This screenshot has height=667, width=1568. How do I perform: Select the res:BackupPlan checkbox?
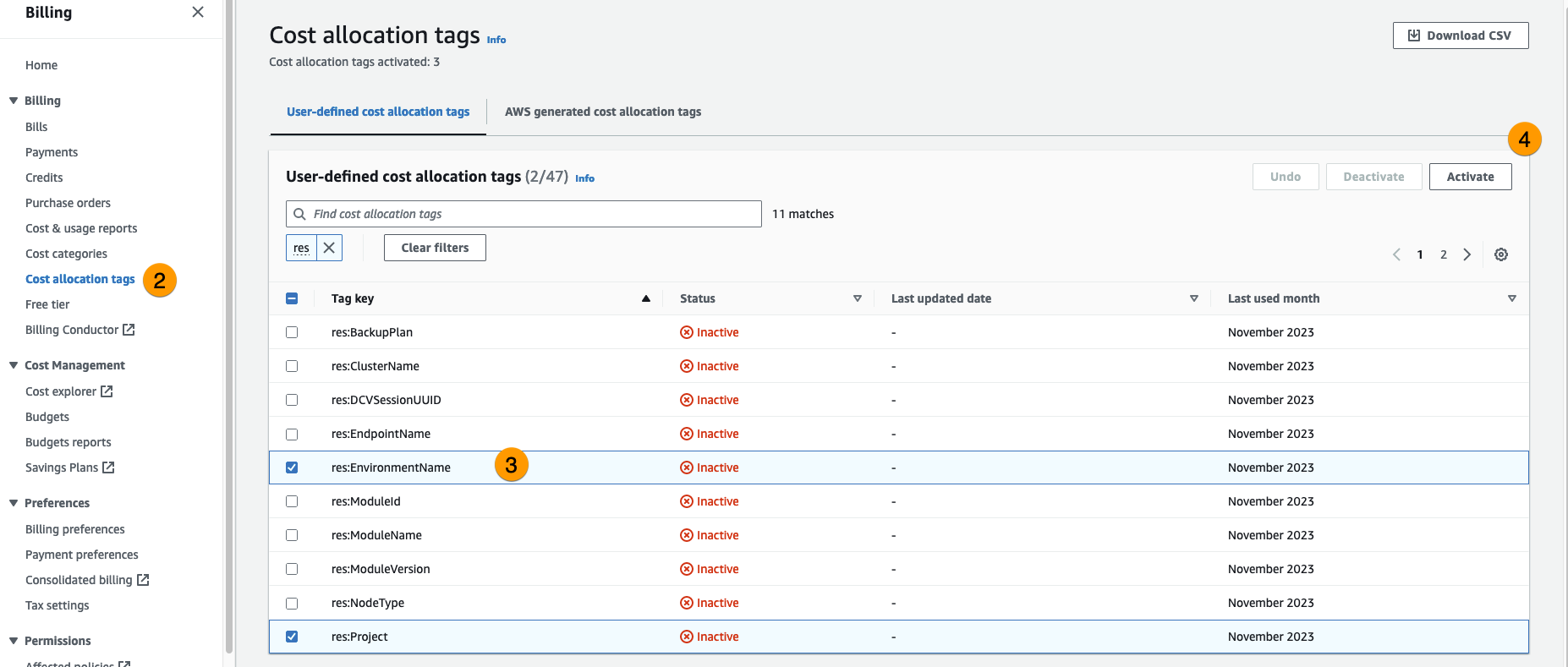(292, 332)
